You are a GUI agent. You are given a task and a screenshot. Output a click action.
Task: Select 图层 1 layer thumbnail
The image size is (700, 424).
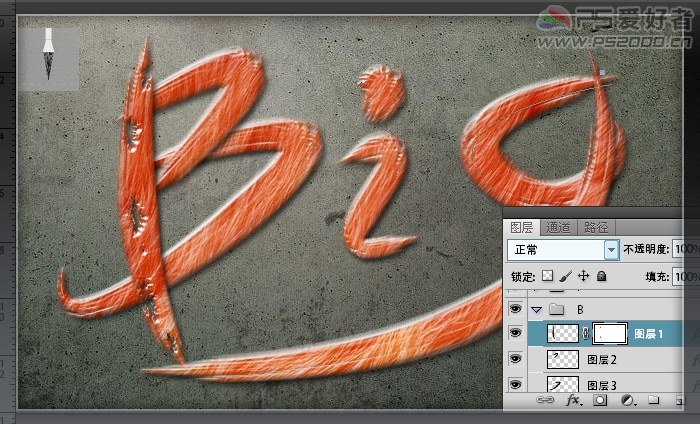tap(562, 334)
